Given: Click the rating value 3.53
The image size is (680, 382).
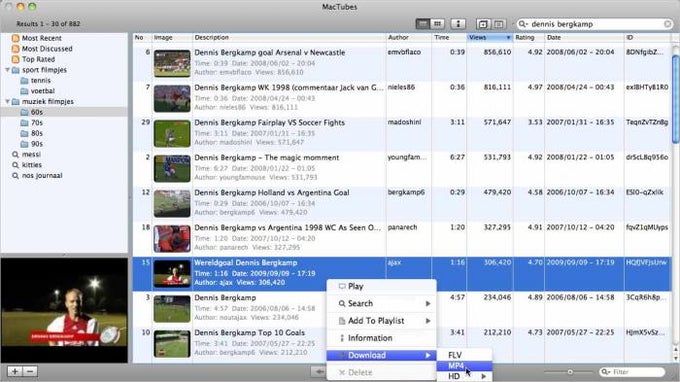Looking at the screenshot, I should point(535,122).
